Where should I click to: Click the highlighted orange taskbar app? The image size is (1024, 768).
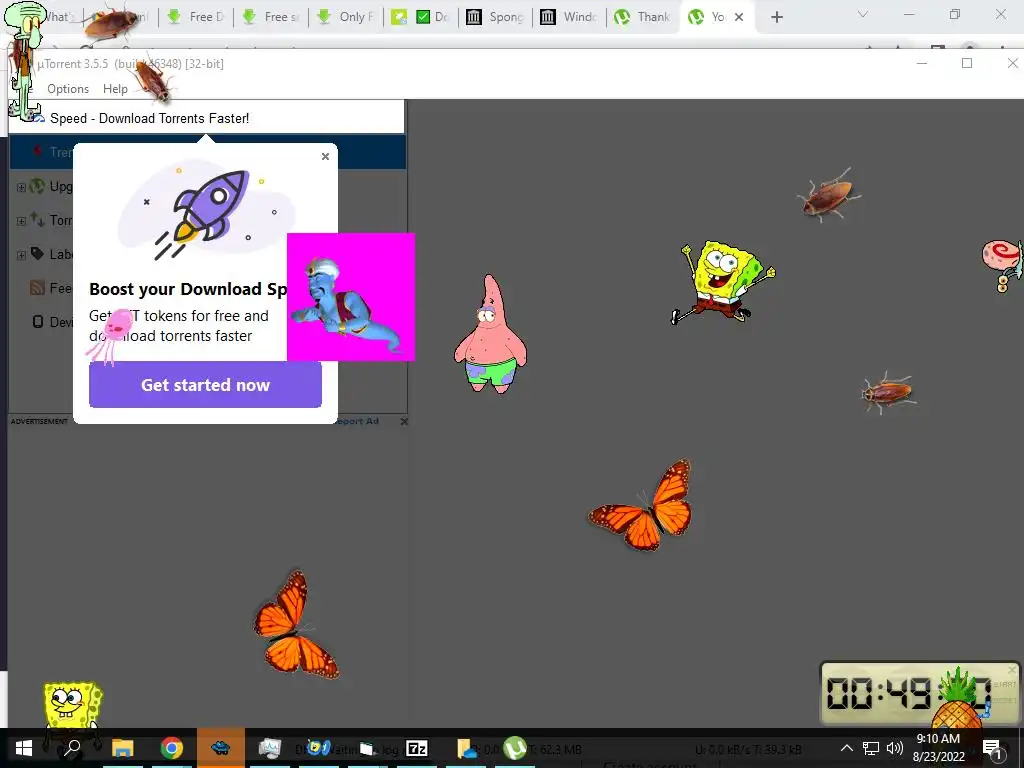tap(221, 748)
